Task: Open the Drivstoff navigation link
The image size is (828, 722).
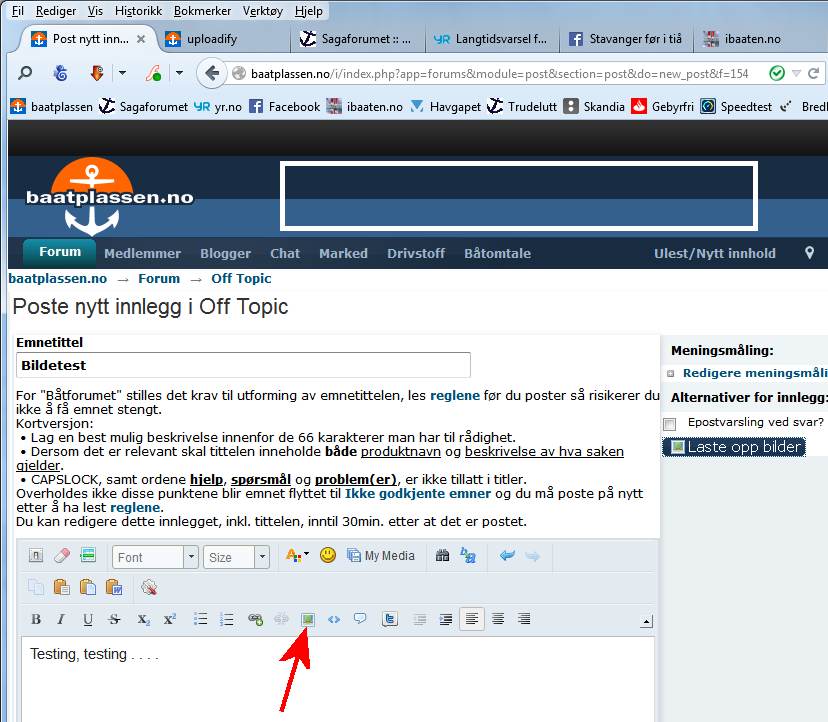Action: pos(416,254)
